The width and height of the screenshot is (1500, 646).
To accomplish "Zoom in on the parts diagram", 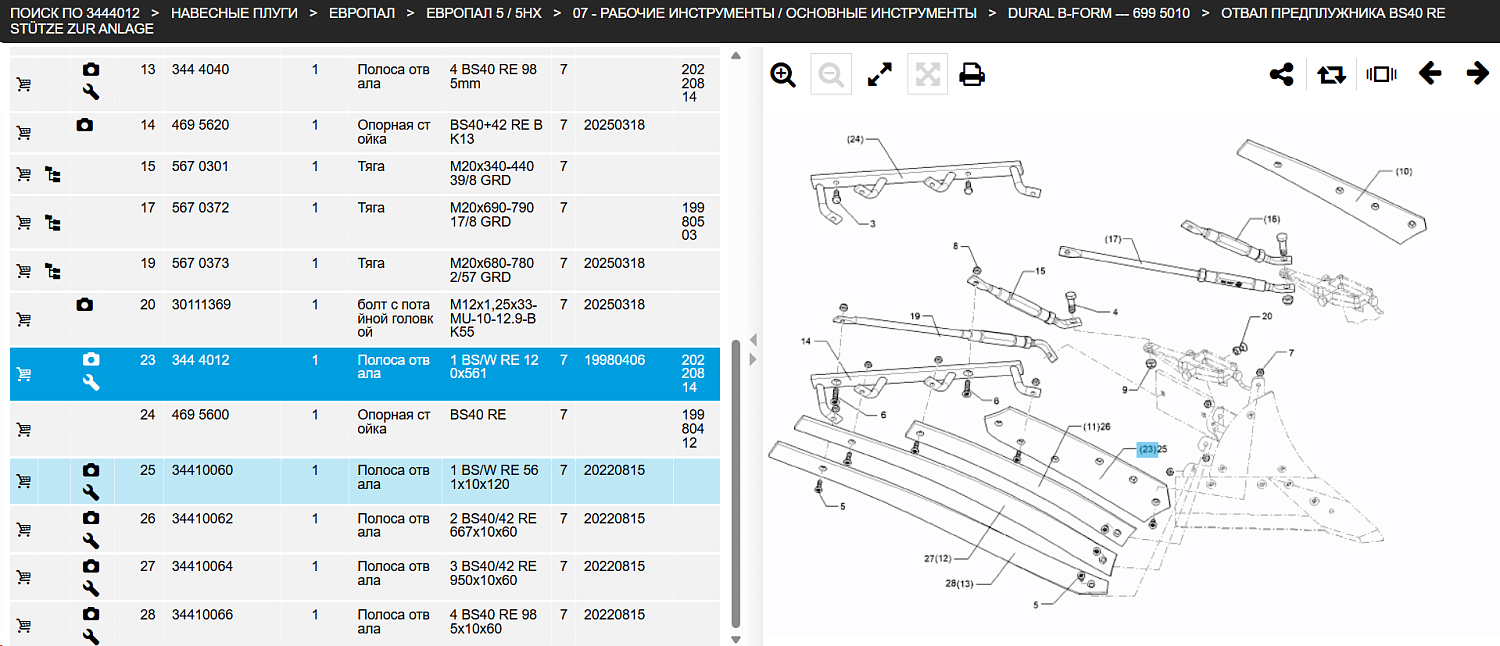I will 783,75.
